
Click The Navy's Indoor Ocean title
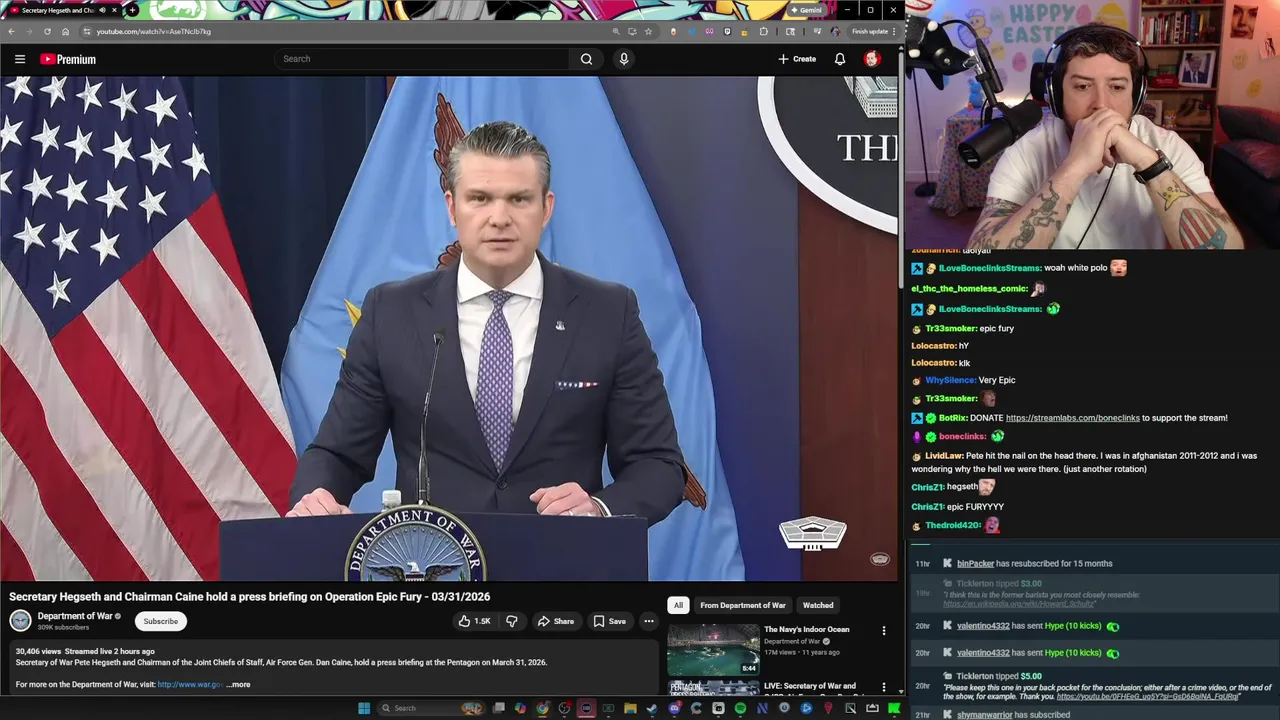[x=806, y=629]
